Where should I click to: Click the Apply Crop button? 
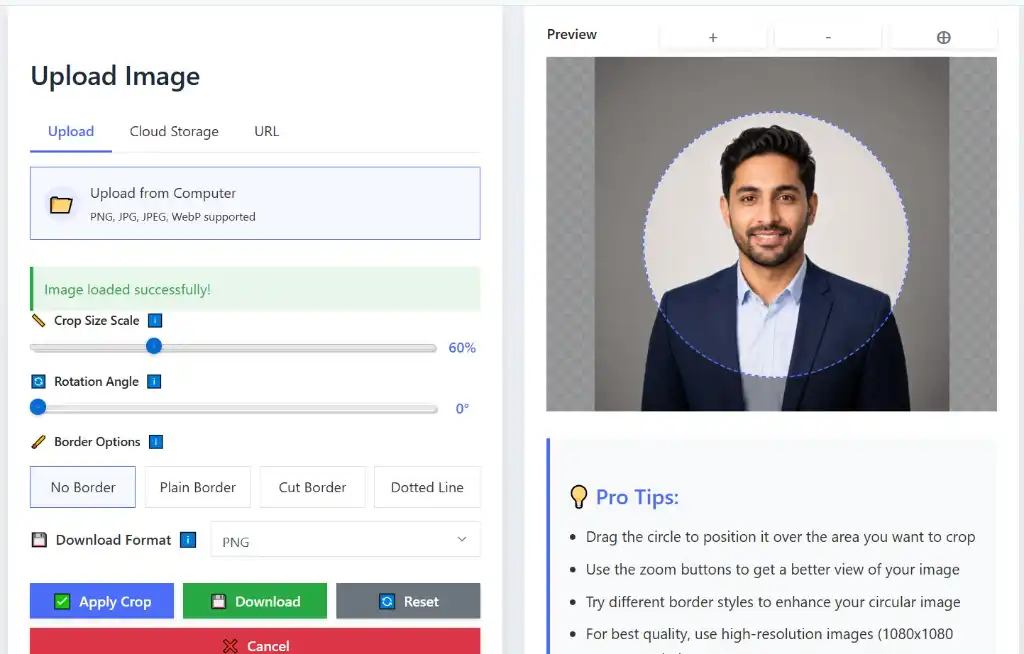tap(102, 601)
